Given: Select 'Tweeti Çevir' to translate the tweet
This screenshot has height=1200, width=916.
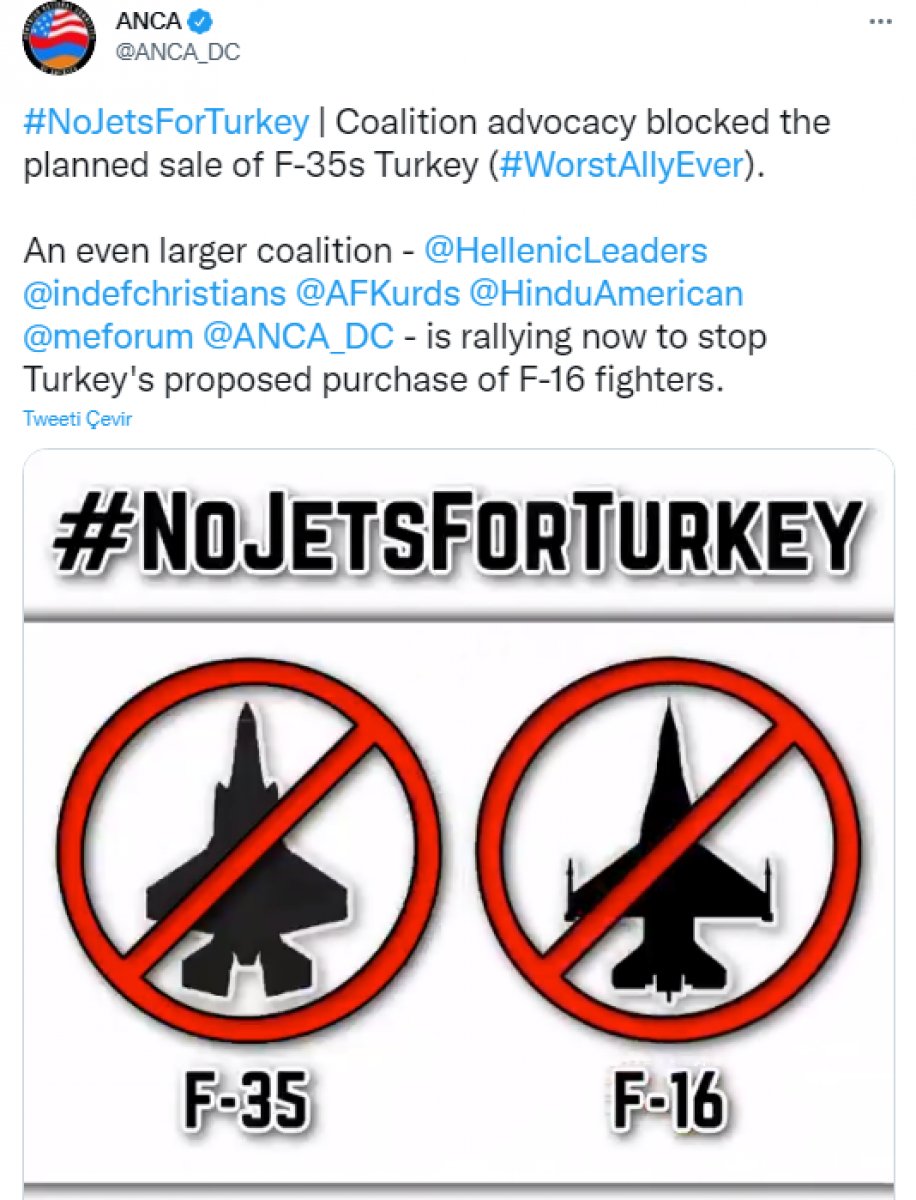Looking at the screenshot, I should [x=77, y=419].
